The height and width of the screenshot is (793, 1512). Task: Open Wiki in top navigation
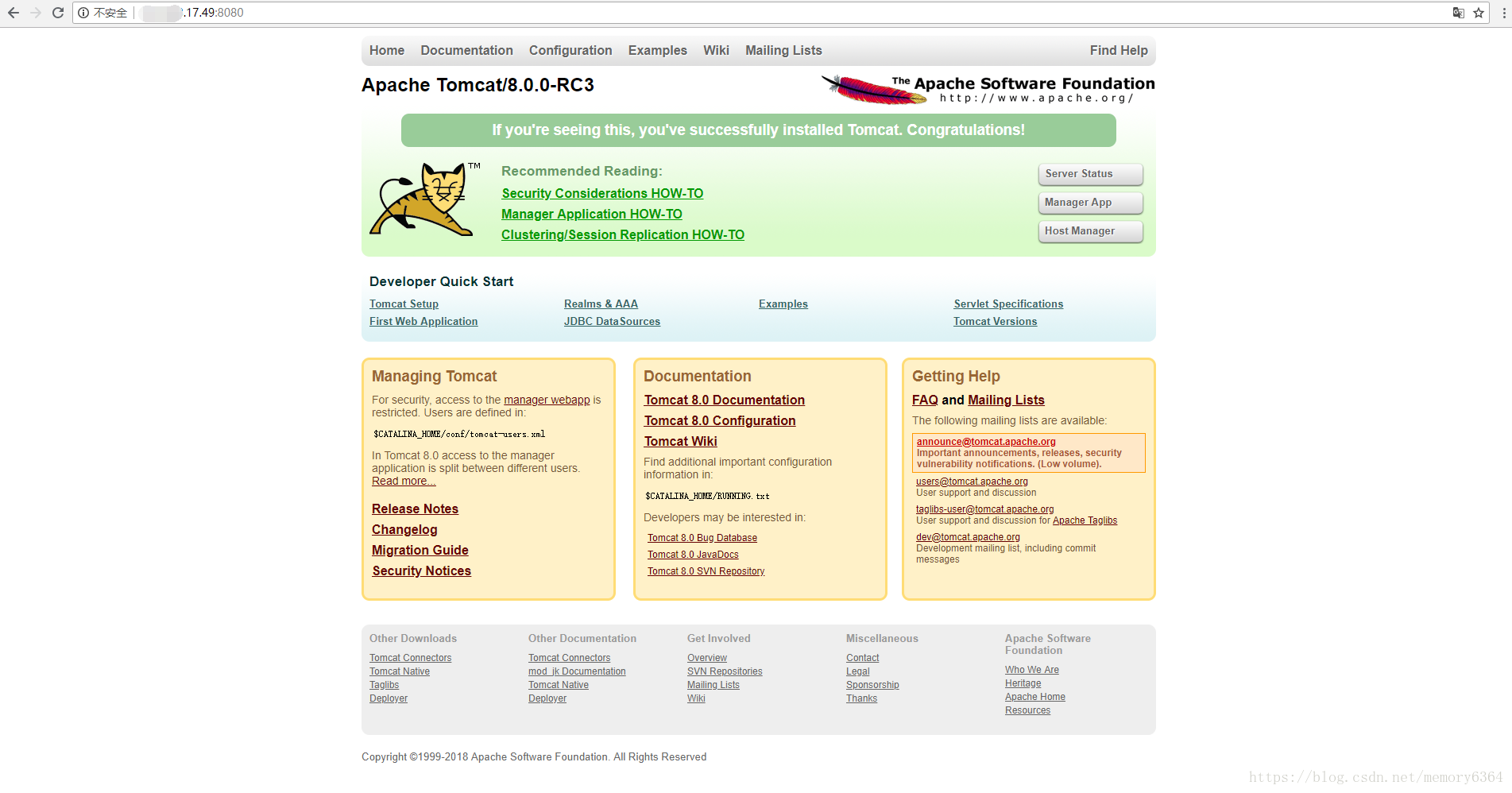tap(716, 51)
